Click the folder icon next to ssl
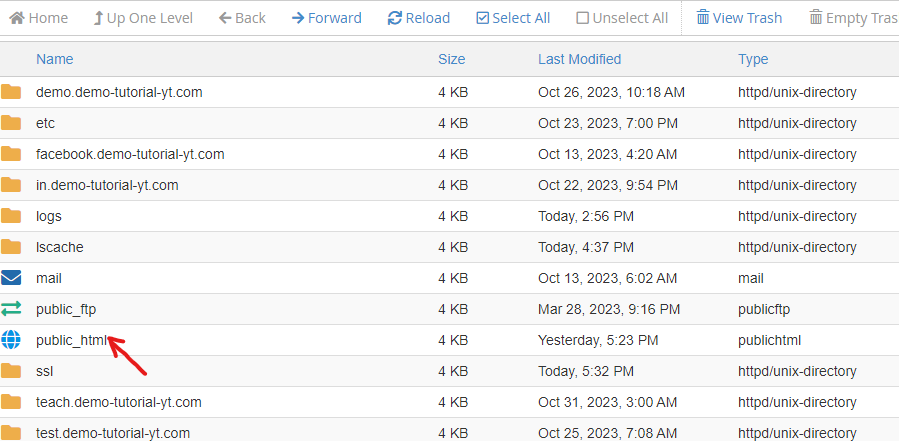Viewport: 899px width, 441px height. click(x=11, y=371)
